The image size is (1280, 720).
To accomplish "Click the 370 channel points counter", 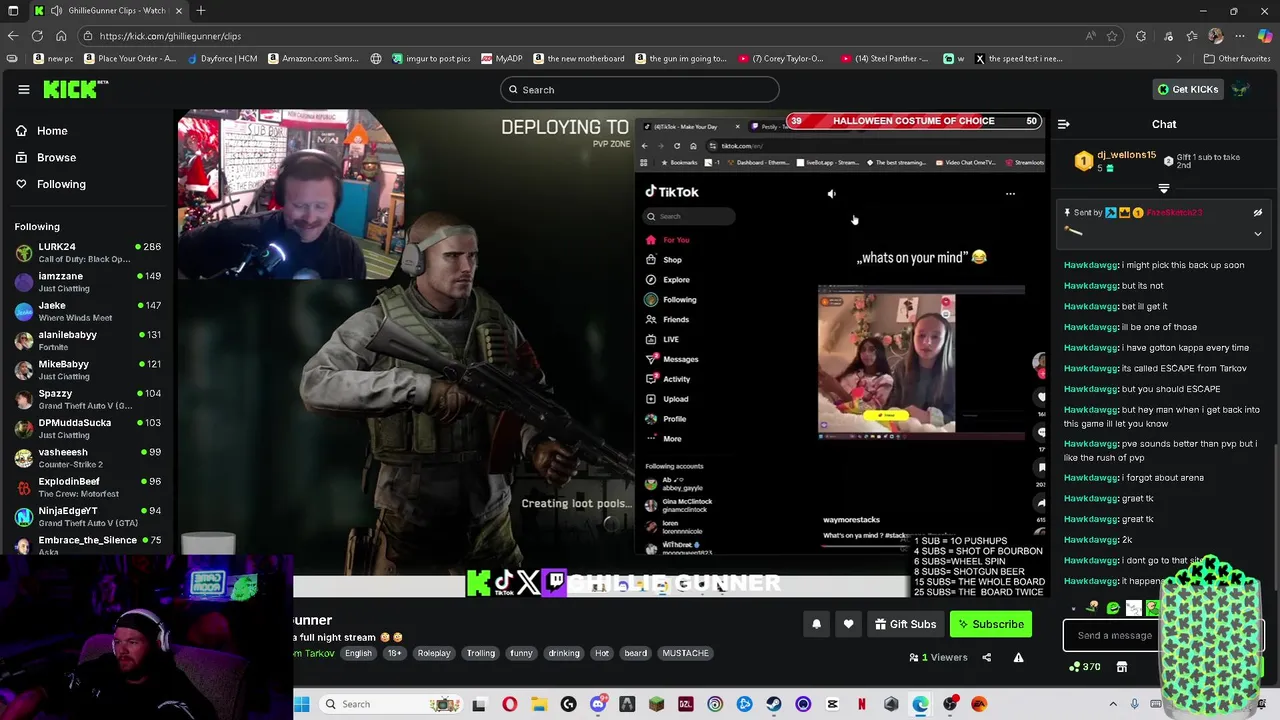I will pos(1084,667).
